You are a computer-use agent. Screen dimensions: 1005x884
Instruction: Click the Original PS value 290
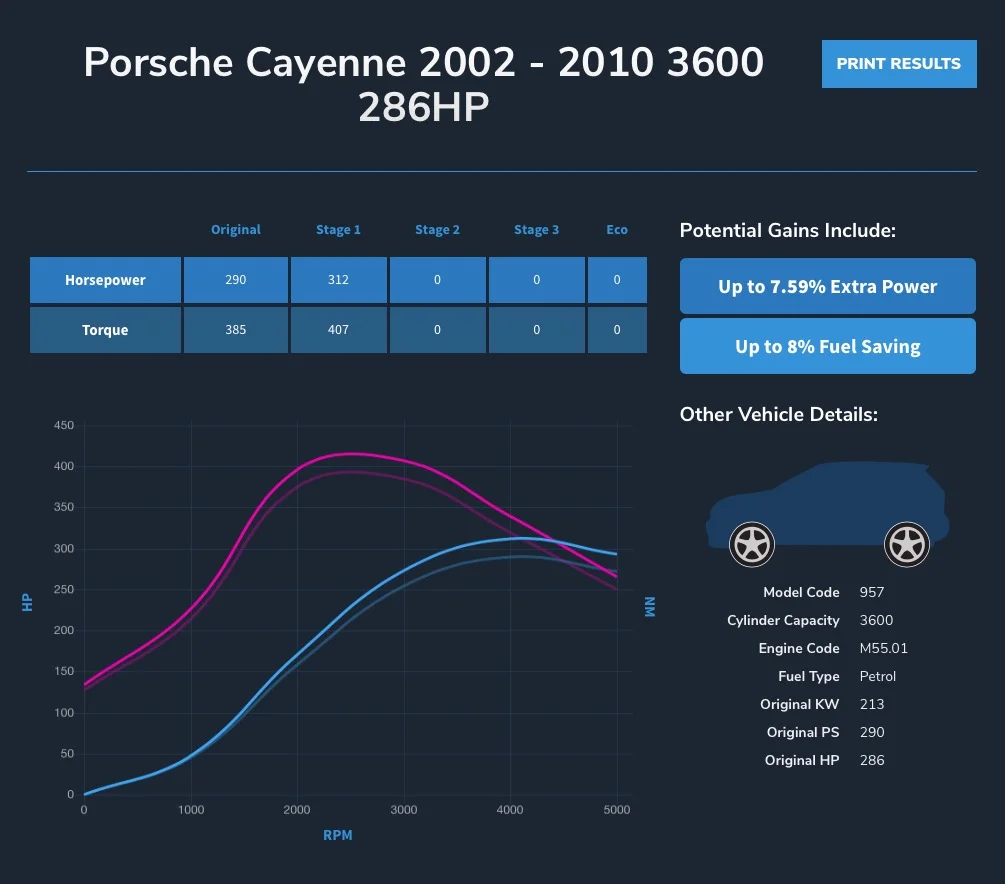872,732
